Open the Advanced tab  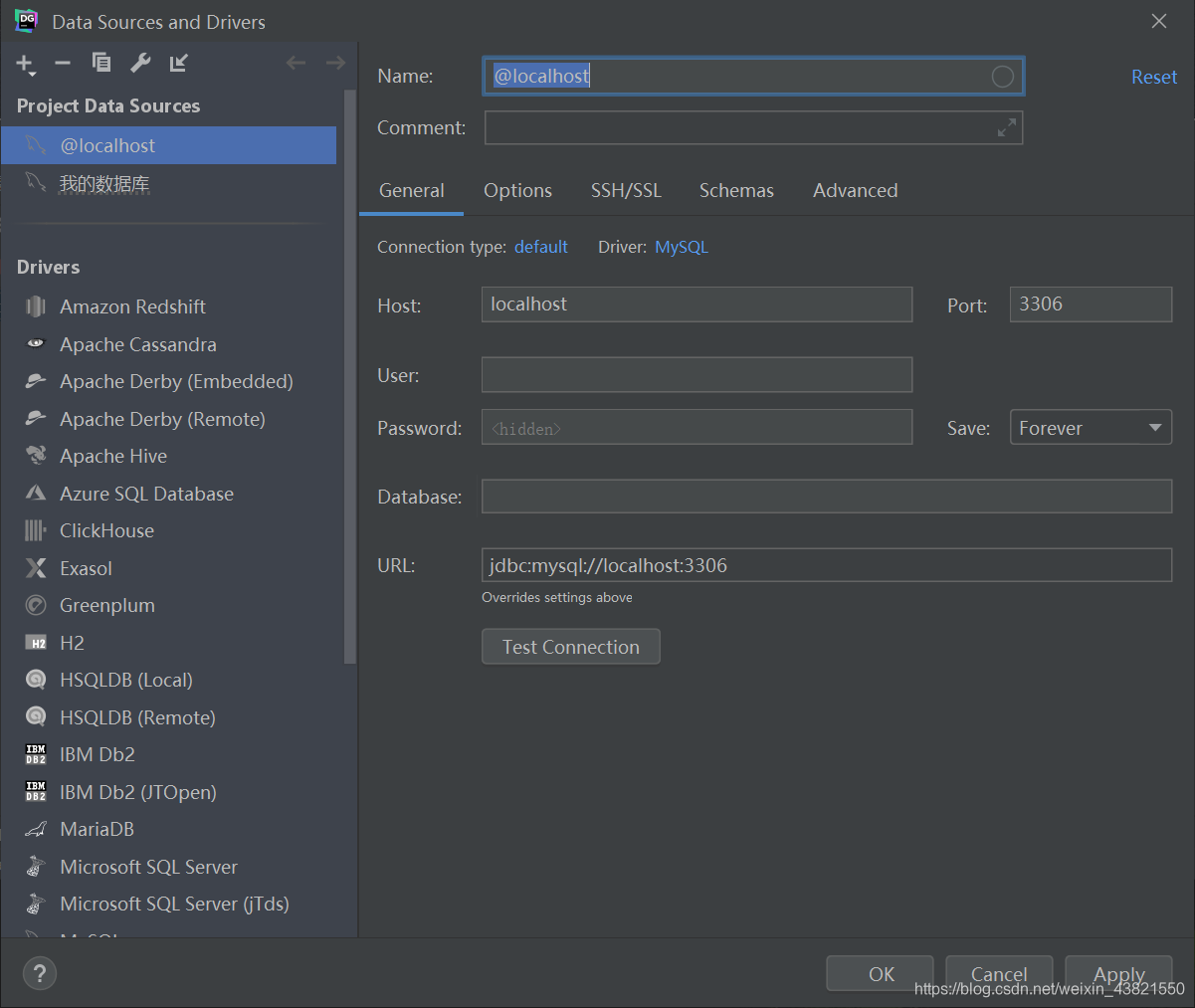pyautogui.click(x=855, y=190)
